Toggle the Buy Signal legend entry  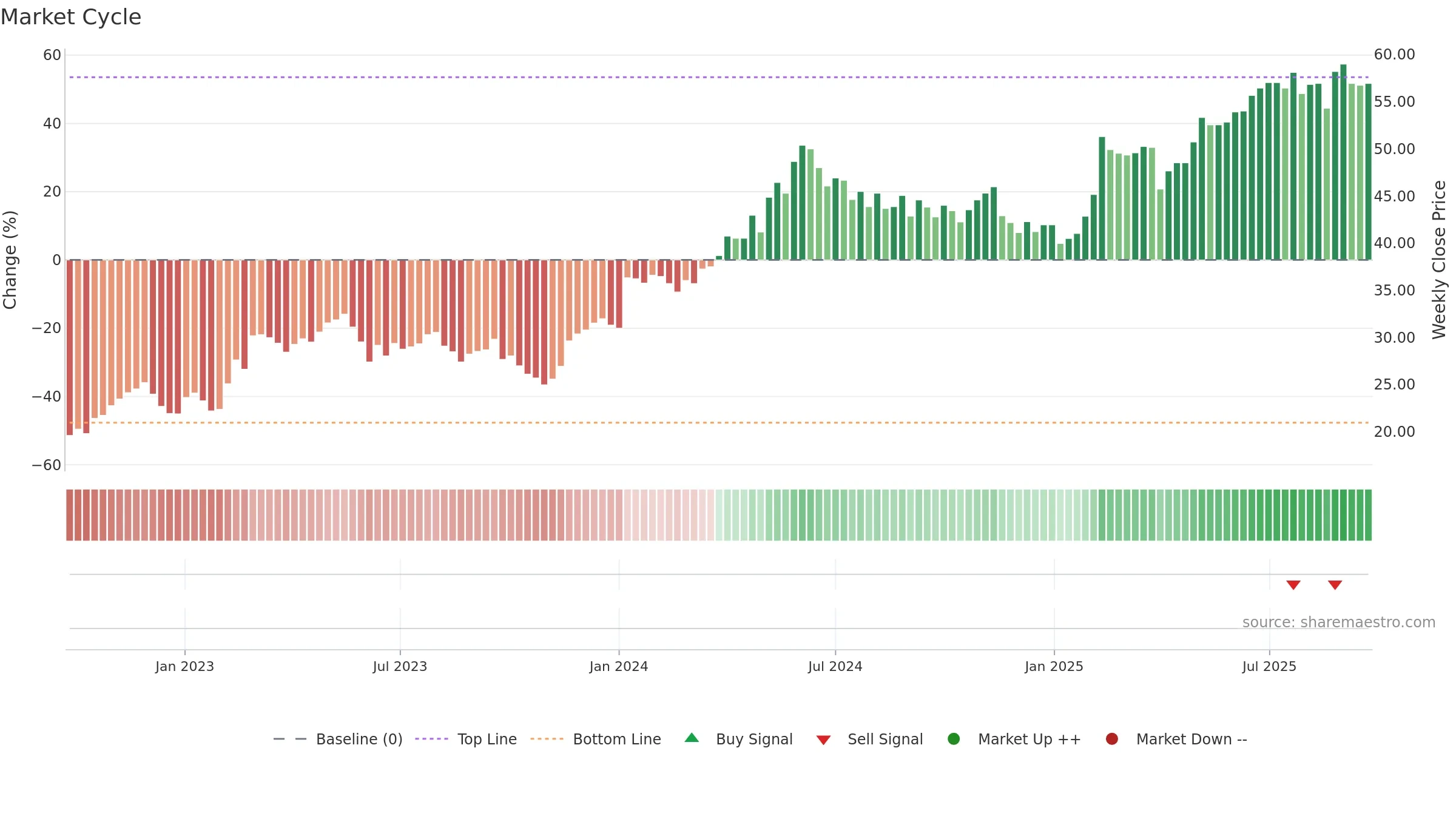(x=738, y=739)
